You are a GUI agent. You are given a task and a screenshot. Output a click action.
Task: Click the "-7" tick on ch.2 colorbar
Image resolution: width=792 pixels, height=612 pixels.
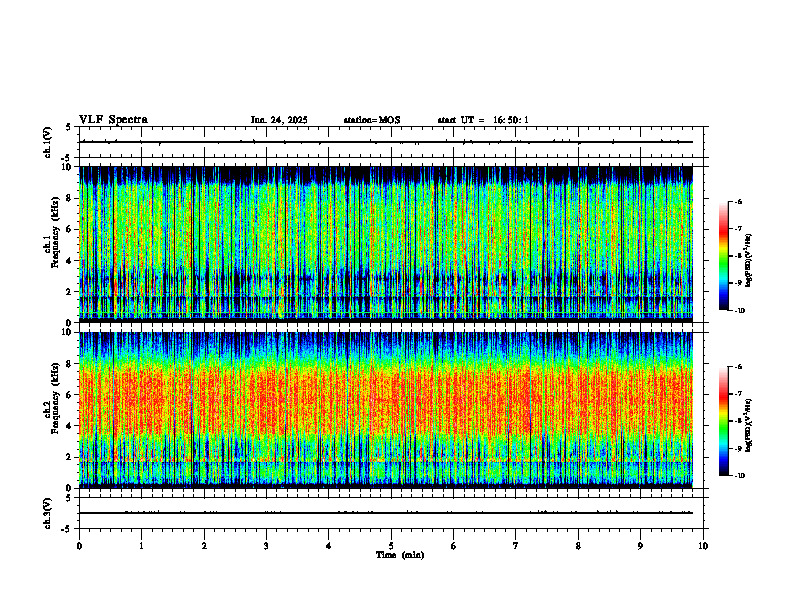click(738, 394)
